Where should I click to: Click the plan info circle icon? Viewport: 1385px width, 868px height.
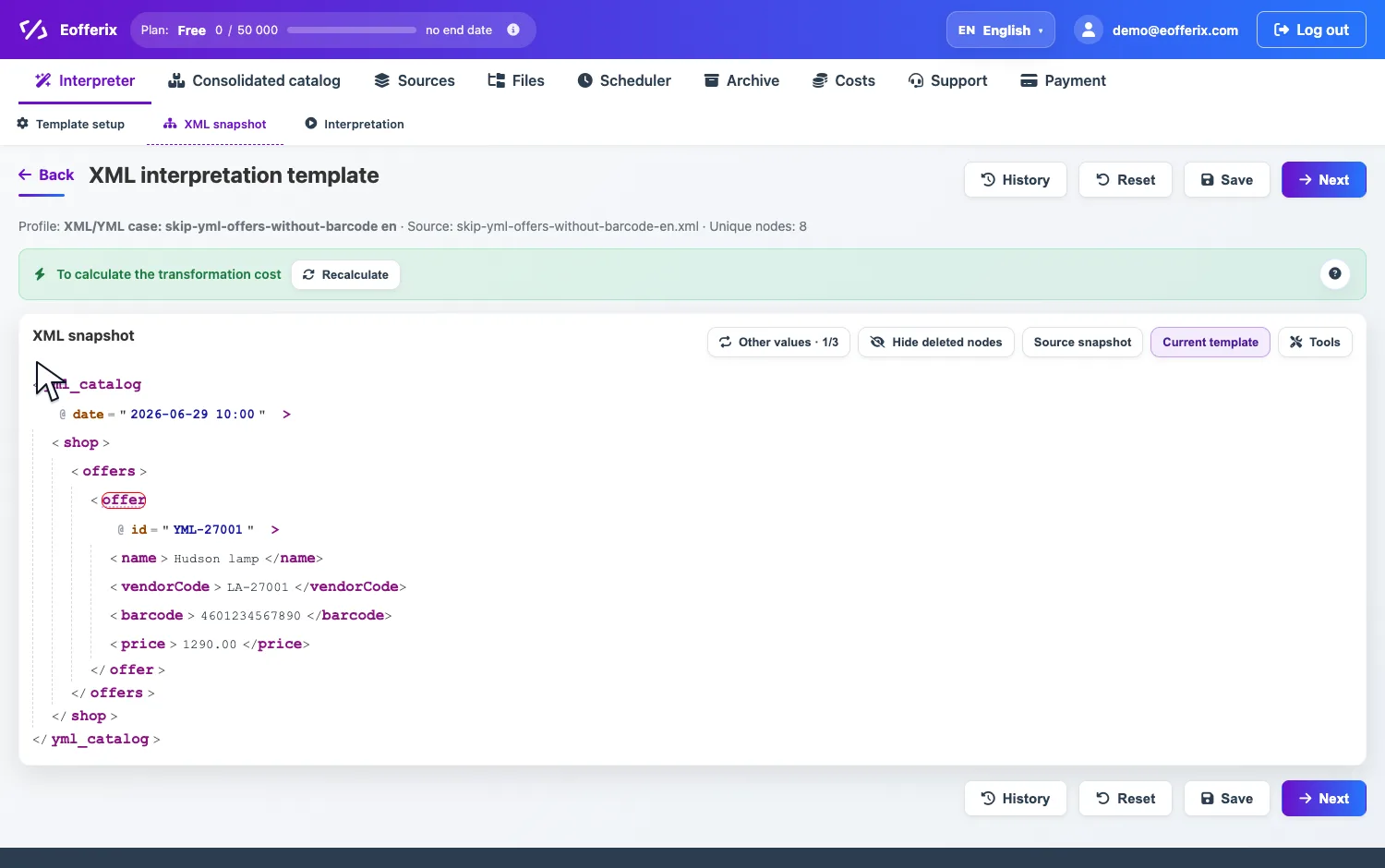pos(513,30)
